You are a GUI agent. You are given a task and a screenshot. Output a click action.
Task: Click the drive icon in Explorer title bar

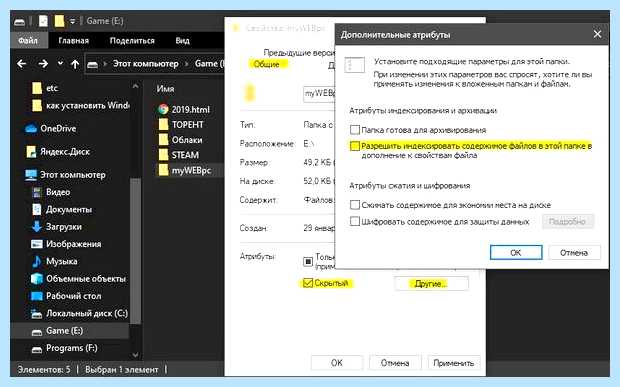click(x=19, y=21)
